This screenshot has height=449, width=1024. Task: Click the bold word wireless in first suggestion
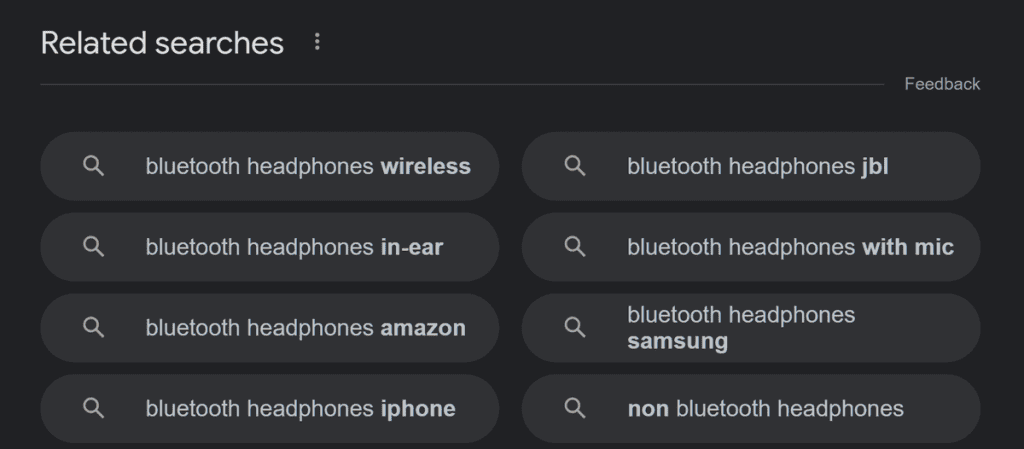point(426,166)
